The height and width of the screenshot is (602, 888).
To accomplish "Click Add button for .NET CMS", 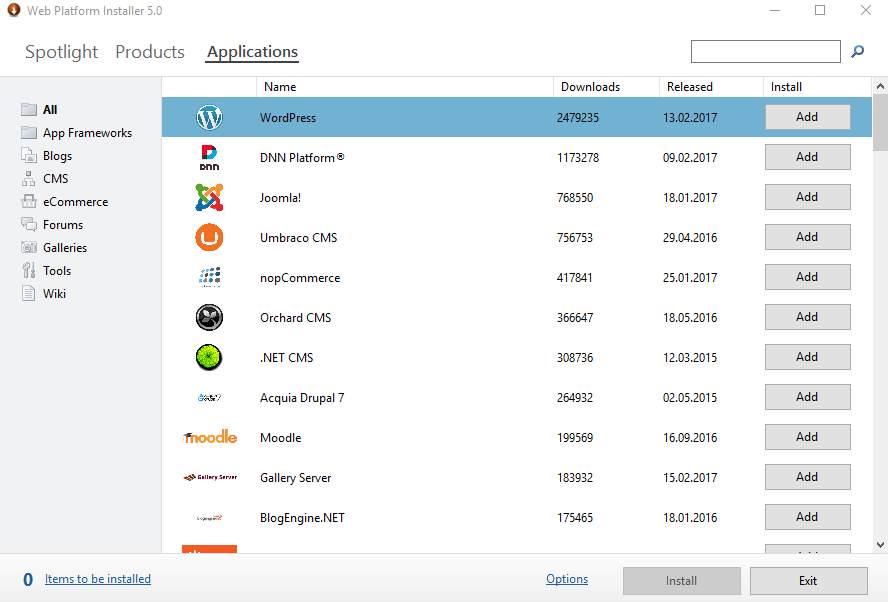I will tap(808, 357).
